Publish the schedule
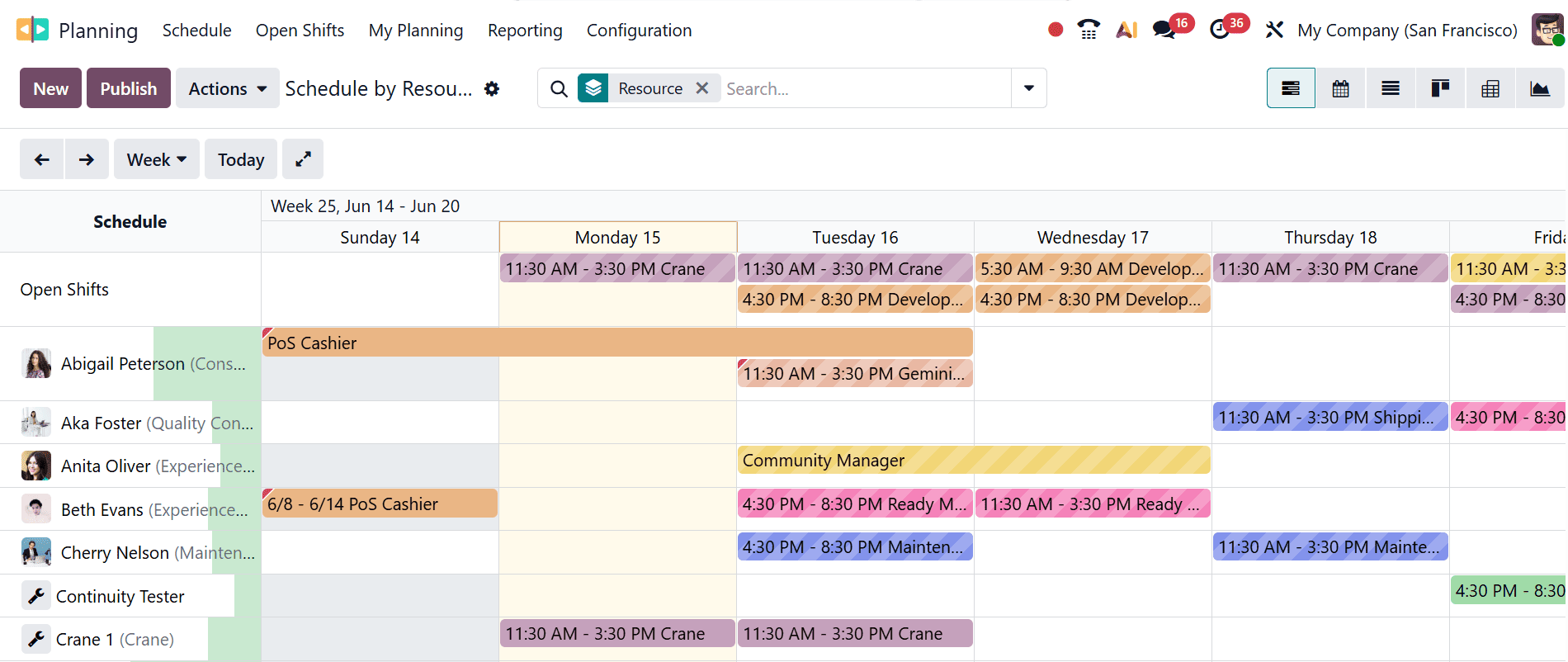1568x662 pixels. coord(128,88)
